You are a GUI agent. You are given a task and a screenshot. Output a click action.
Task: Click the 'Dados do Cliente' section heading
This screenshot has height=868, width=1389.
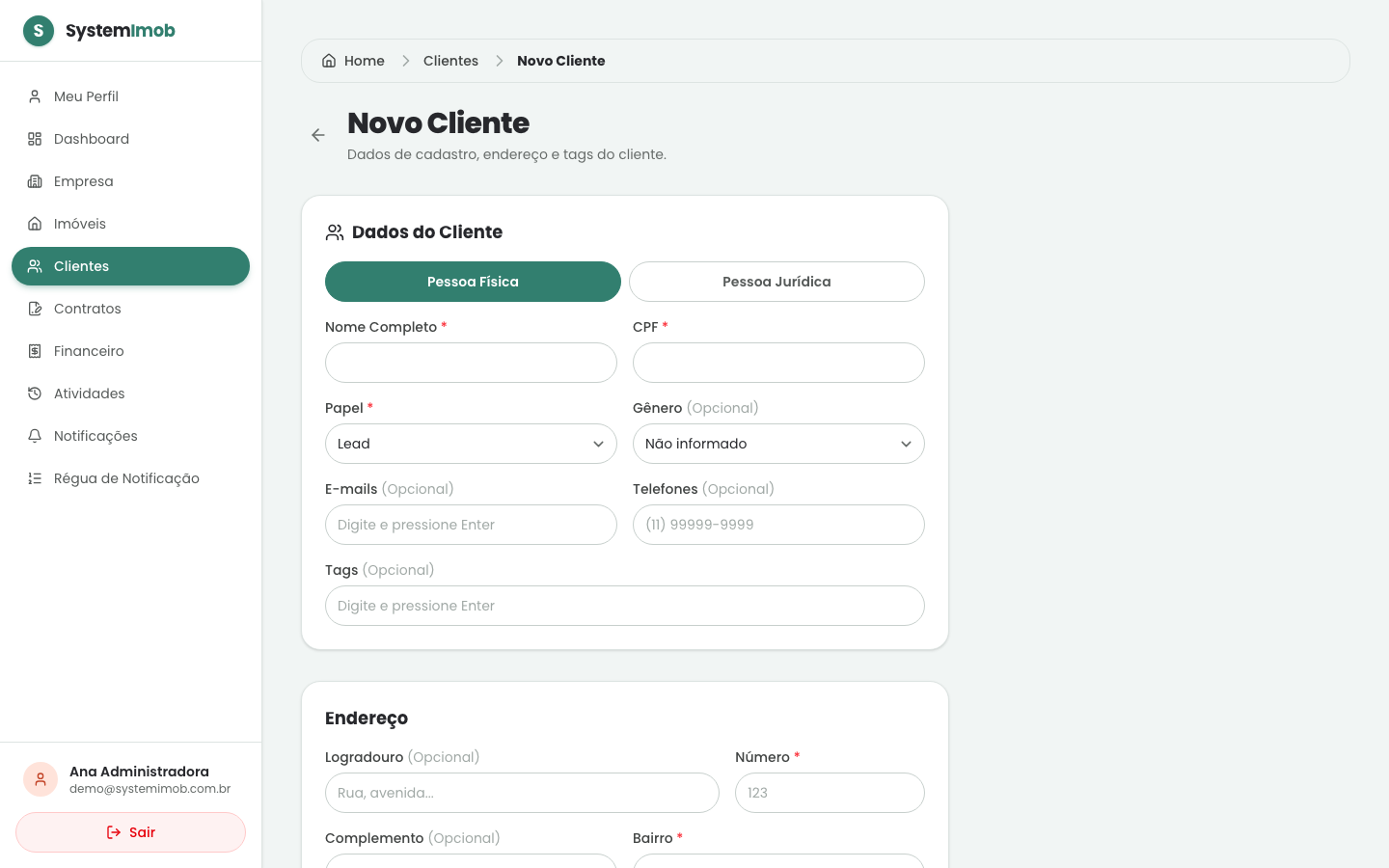(427, 232)
